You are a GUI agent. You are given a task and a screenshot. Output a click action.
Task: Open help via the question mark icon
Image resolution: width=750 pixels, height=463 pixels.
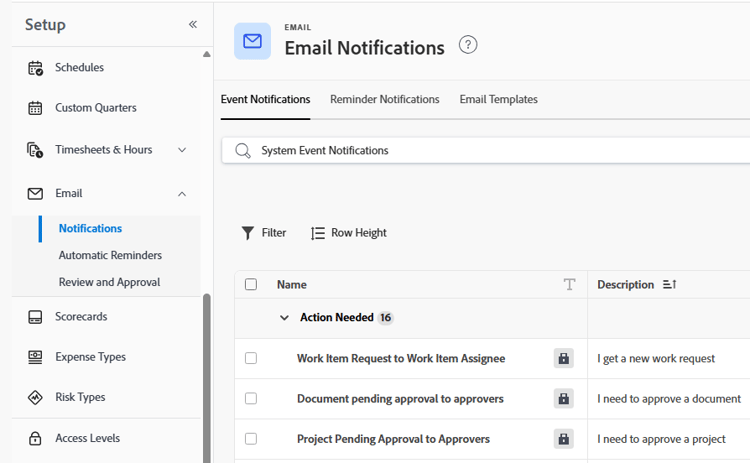tap(468, 45)
